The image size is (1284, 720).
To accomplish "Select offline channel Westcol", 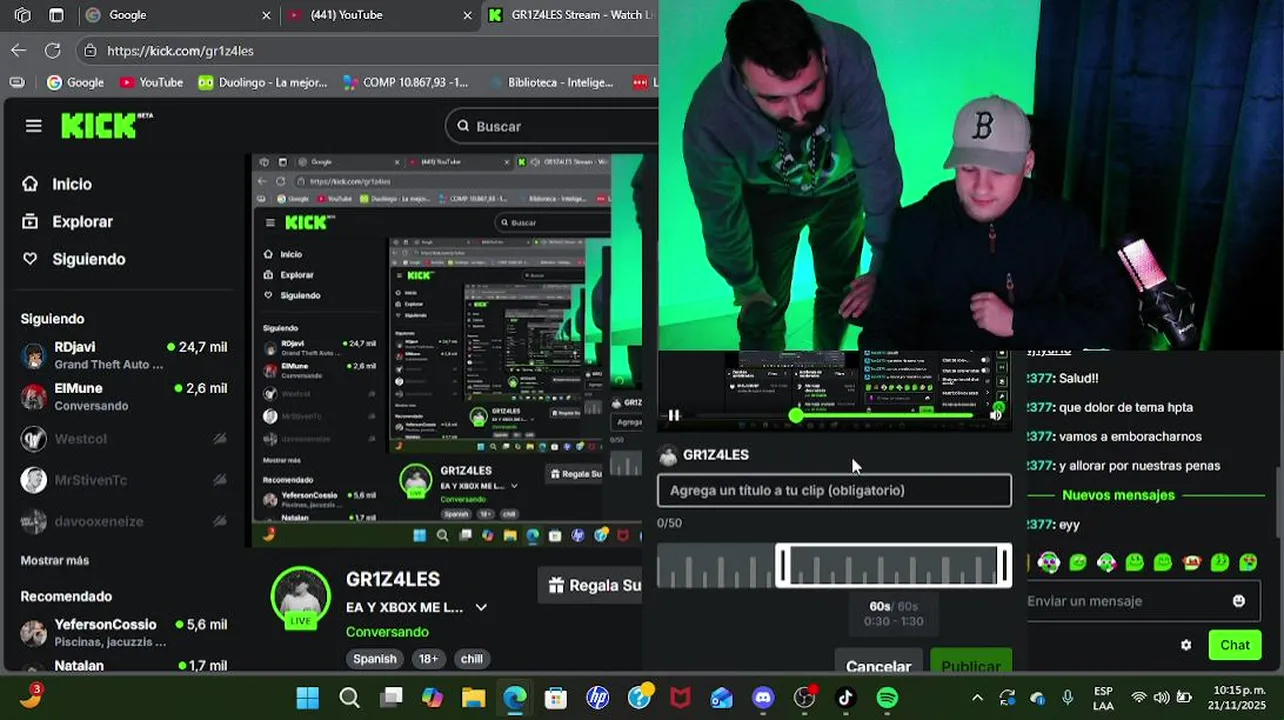I will click(124, 438).
